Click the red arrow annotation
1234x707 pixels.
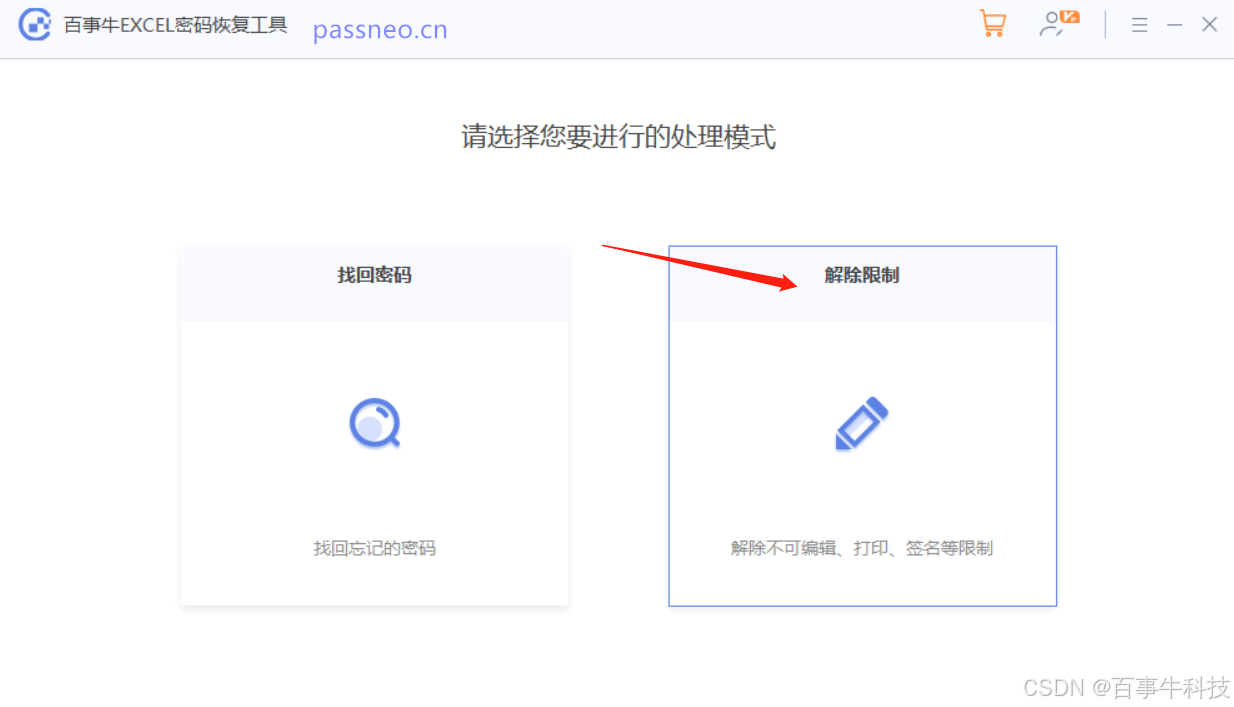click(700, 266)
